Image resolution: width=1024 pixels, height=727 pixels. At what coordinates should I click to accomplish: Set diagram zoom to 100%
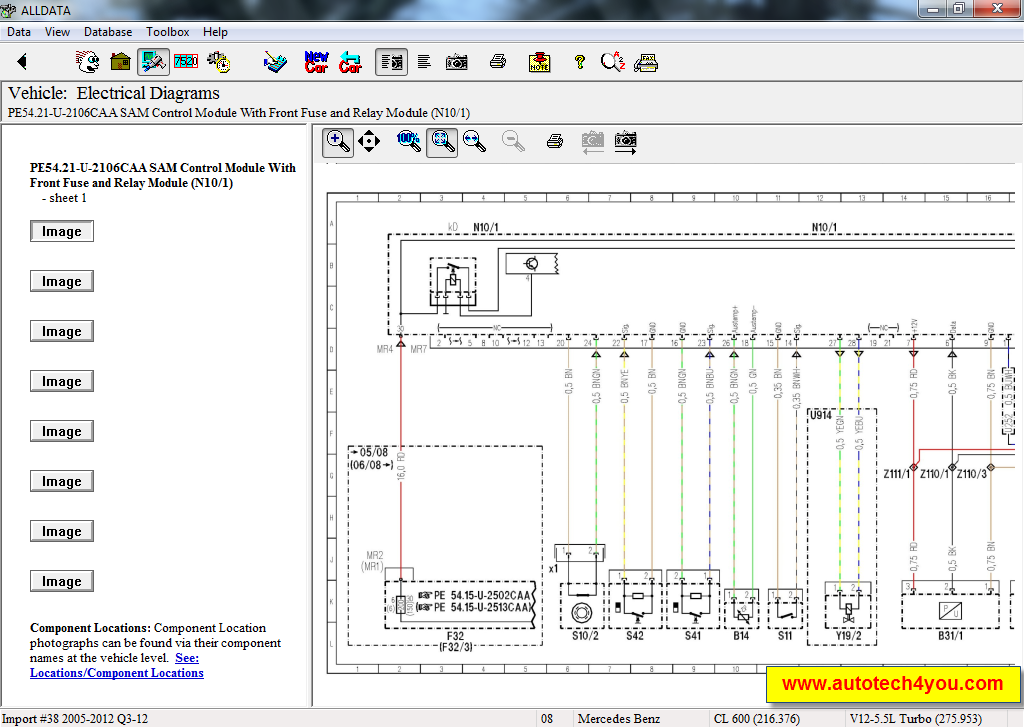pos(409,141)
